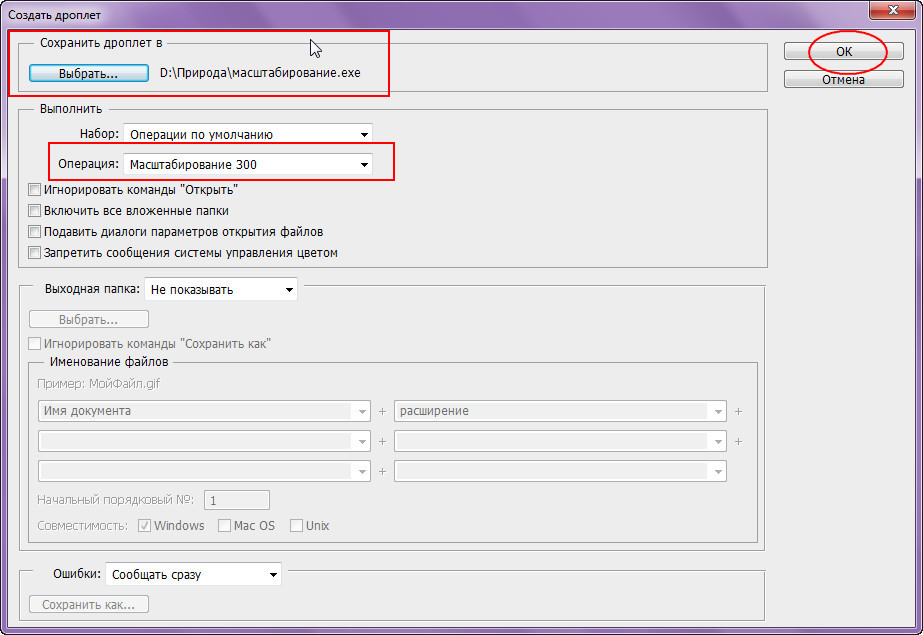Click the droplet path D:\Природа\масштабирование.exe
The height and width of the screenshot is (635, 923).
click(x=260, y=73)
